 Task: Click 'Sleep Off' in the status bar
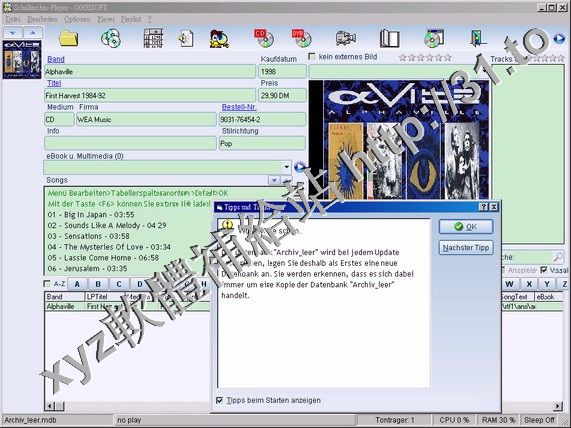pos(540,420)
